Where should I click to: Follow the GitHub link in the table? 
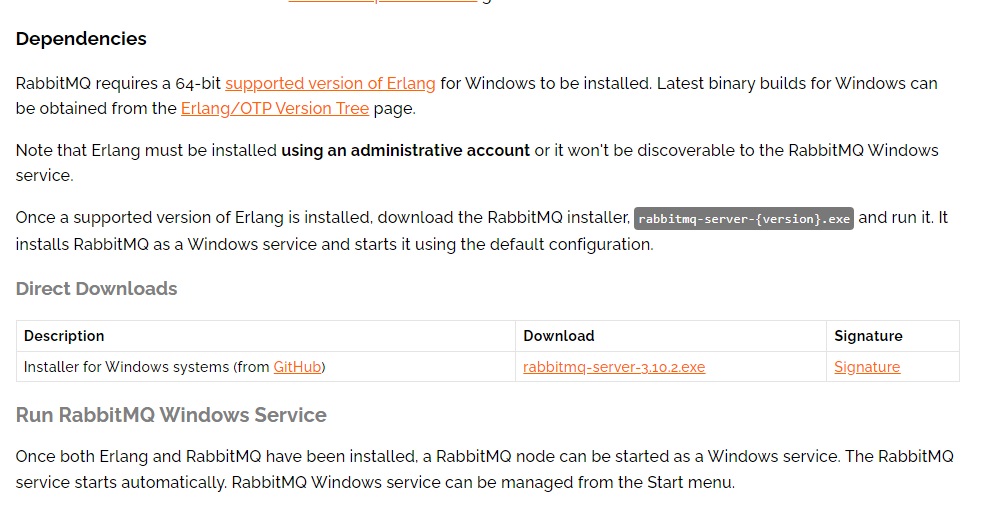[x=297, y=367]
